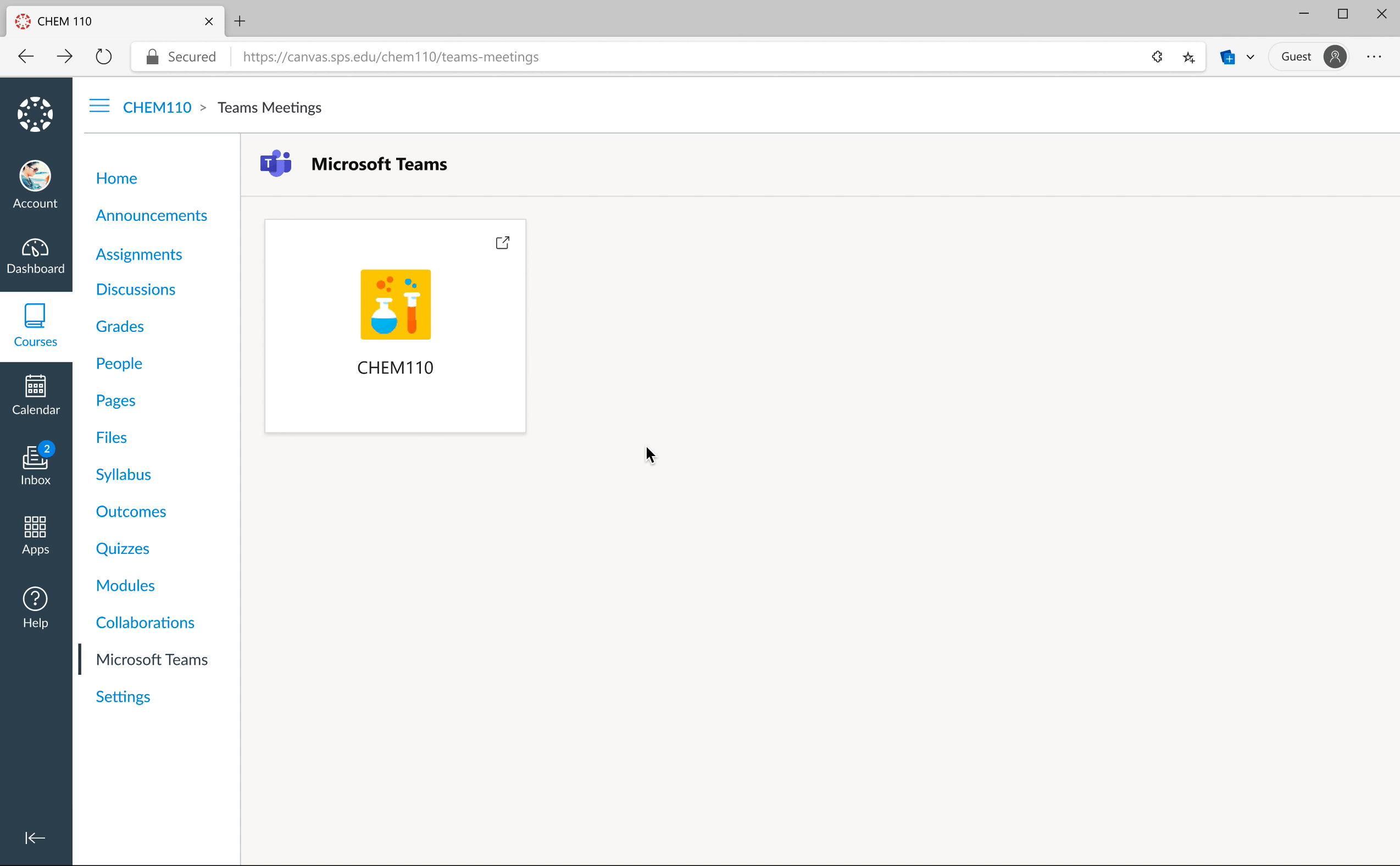The image size is (1400, 866).
Task: Expand the collections dropdown chevron in toolbar
Action: (1251, 57)
